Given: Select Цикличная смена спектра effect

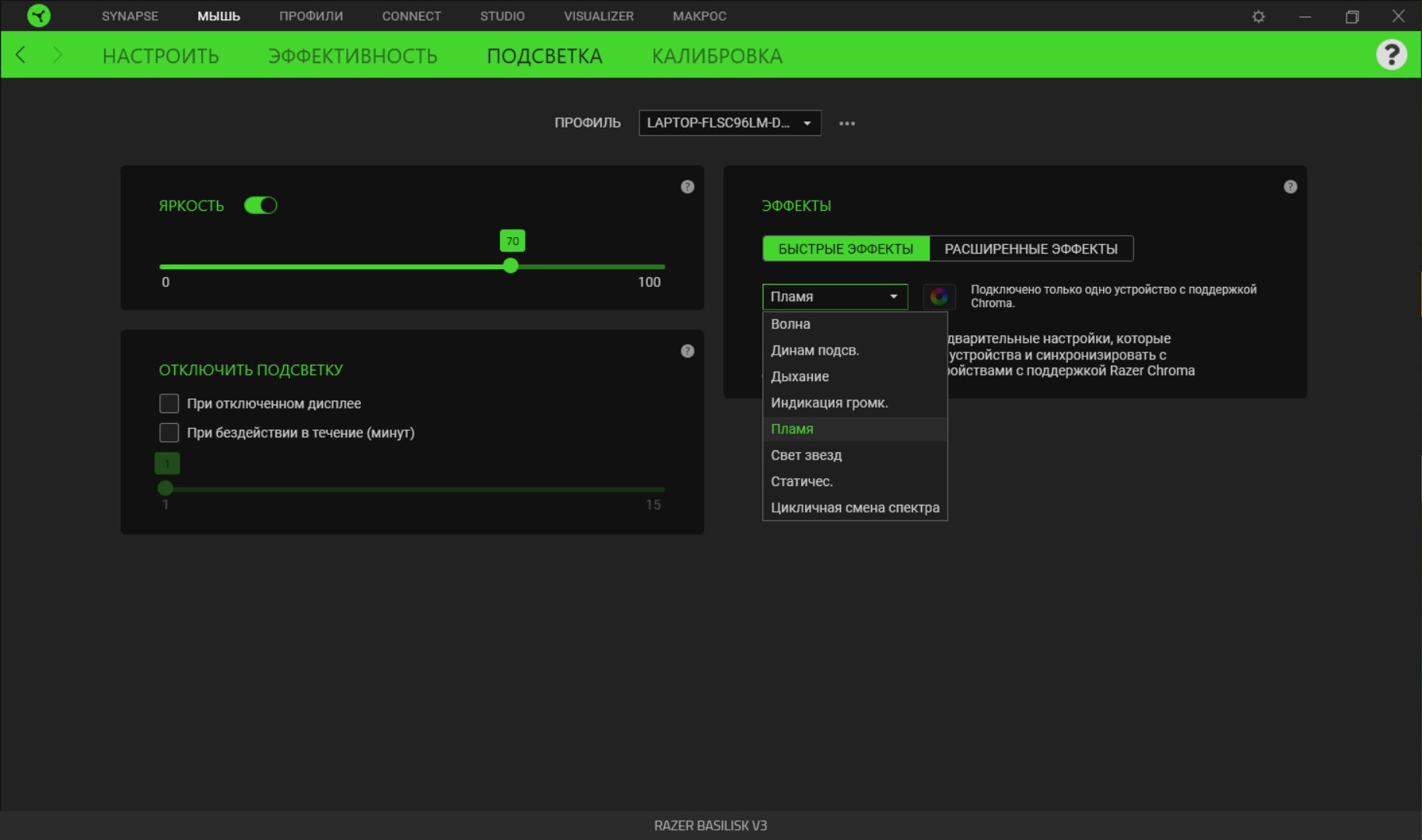Looking at the screenshot, I should pos(855,508).
